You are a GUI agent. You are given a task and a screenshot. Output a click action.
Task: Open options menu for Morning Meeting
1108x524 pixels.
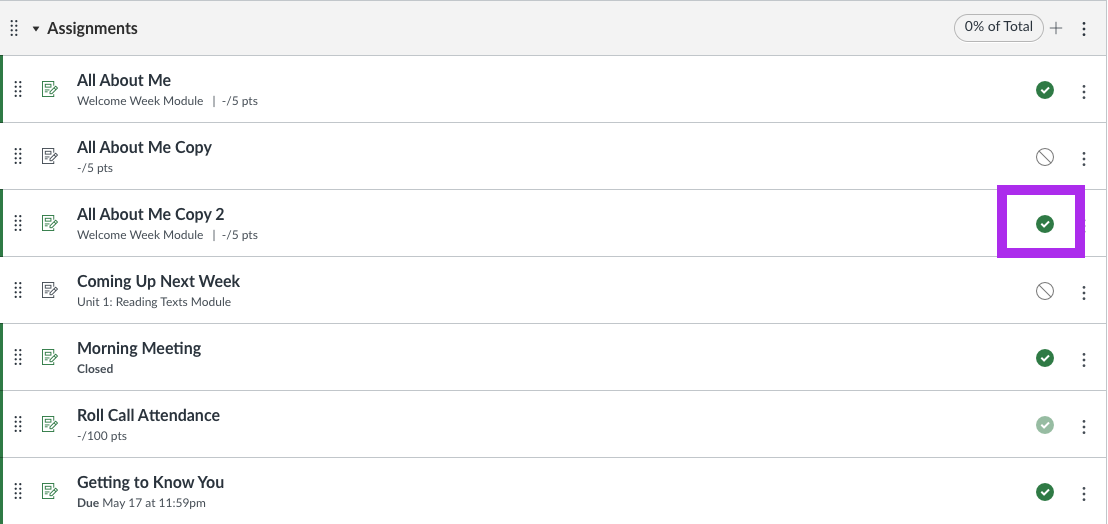(x=1084, y=359)
